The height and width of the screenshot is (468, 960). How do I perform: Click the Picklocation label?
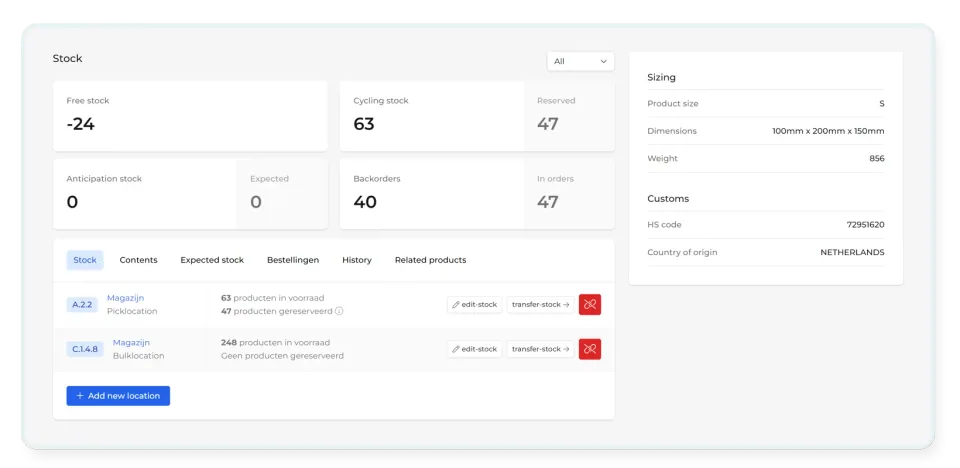[x=132, y=311]
